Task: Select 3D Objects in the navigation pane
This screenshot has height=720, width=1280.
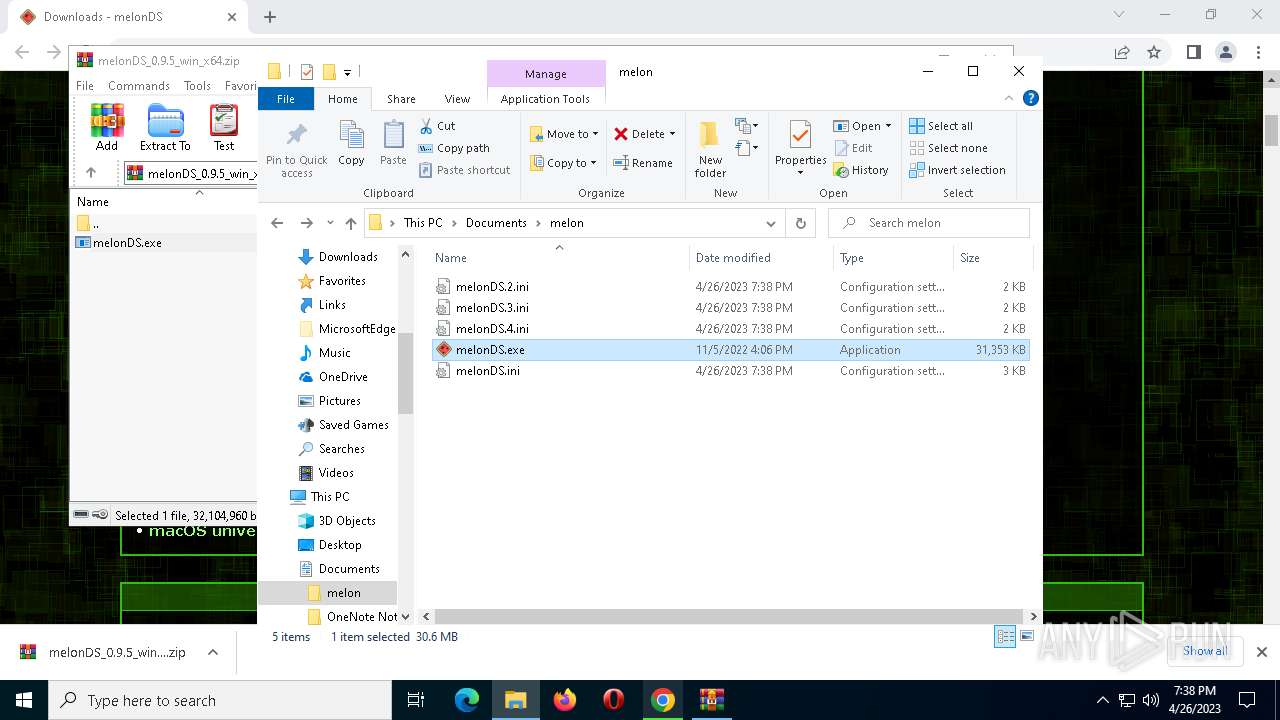Action: (x=337, y=521)
